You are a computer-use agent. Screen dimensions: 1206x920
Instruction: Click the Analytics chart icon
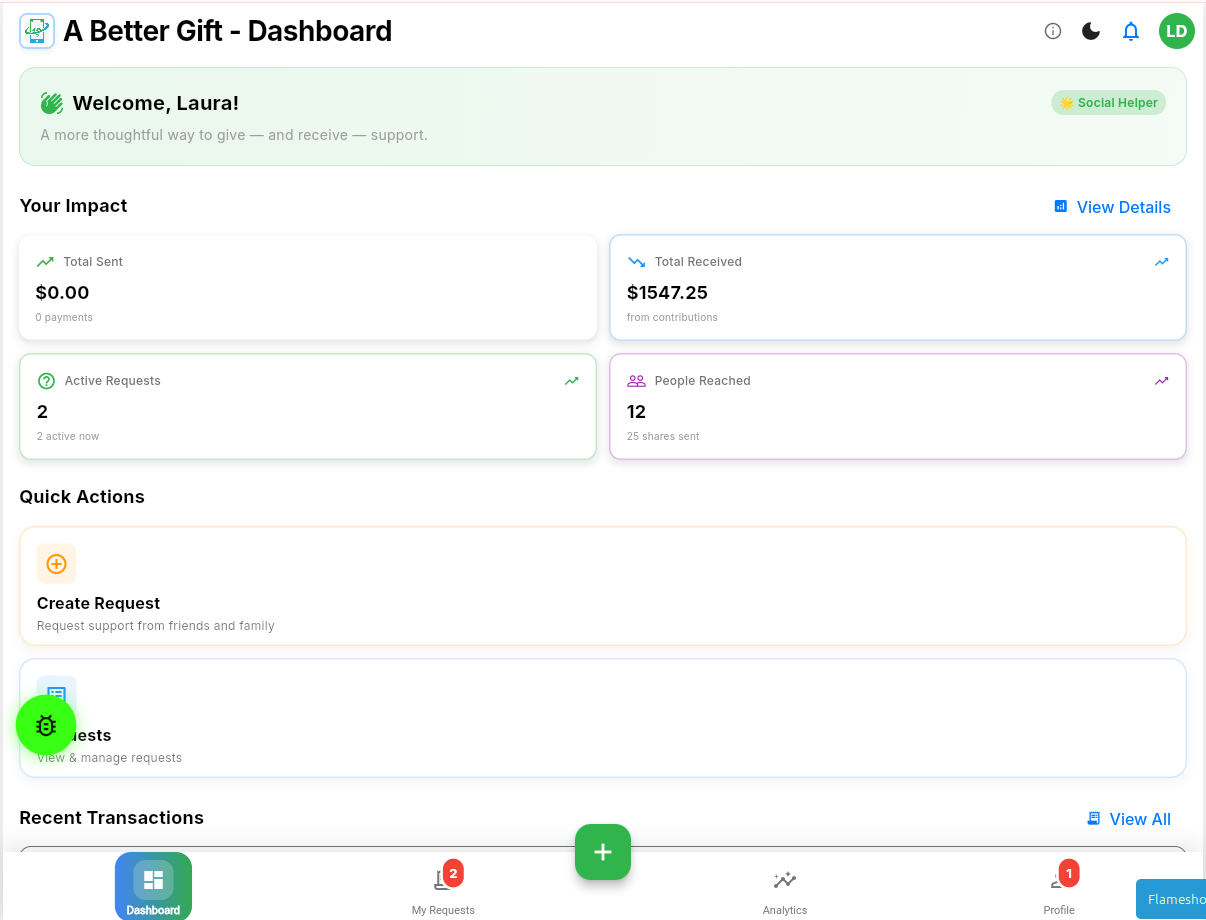[x=785, y=880]
